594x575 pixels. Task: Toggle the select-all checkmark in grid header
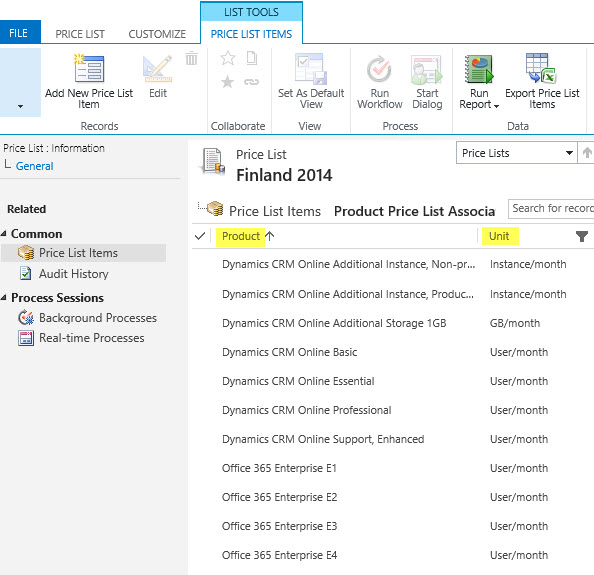[200, 236]
